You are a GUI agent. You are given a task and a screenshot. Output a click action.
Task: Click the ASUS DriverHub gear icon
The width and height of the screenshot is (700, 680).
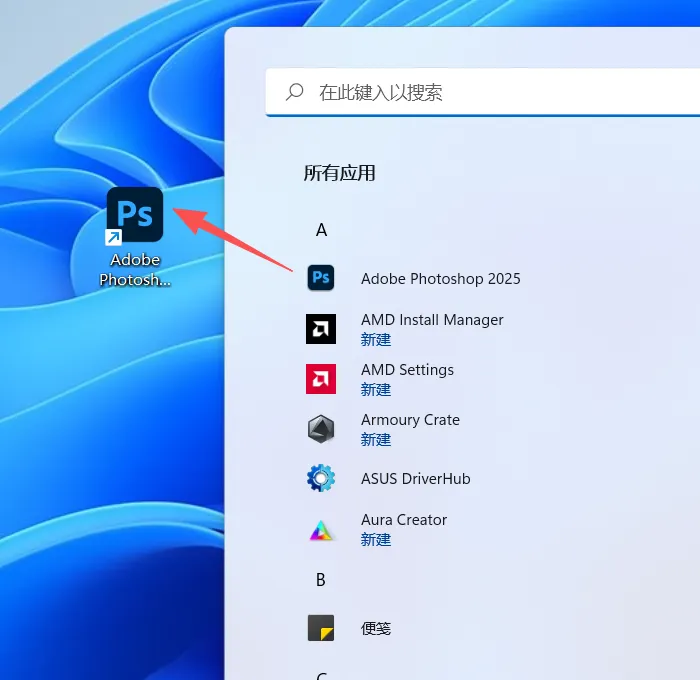[x=321, y=478]
